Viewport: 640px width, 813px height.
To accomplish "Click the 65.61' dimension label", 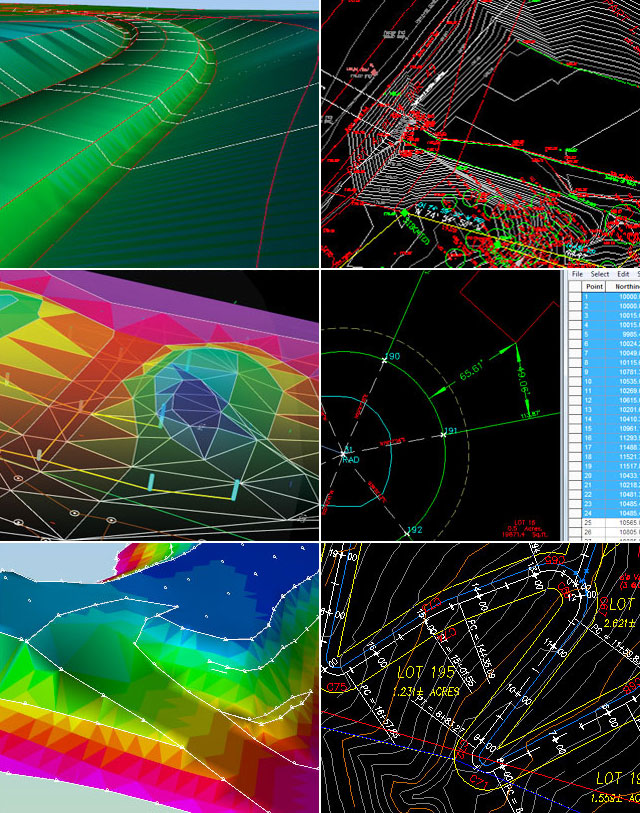I will point(470,371).
